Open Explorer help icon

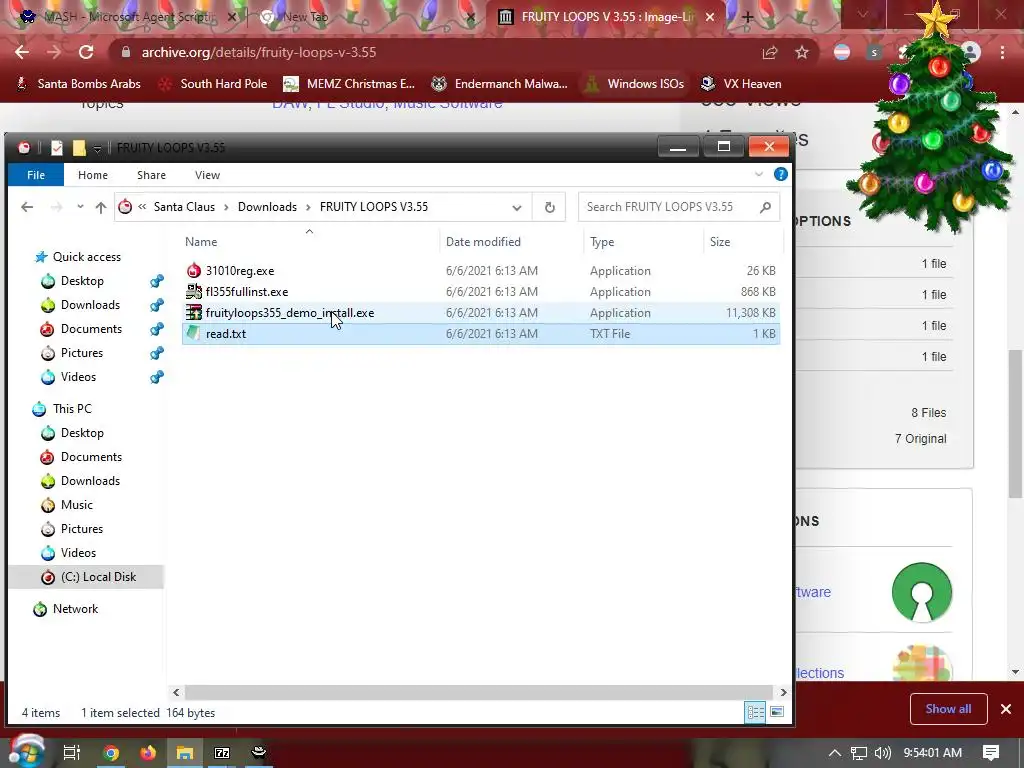[780, 174]
